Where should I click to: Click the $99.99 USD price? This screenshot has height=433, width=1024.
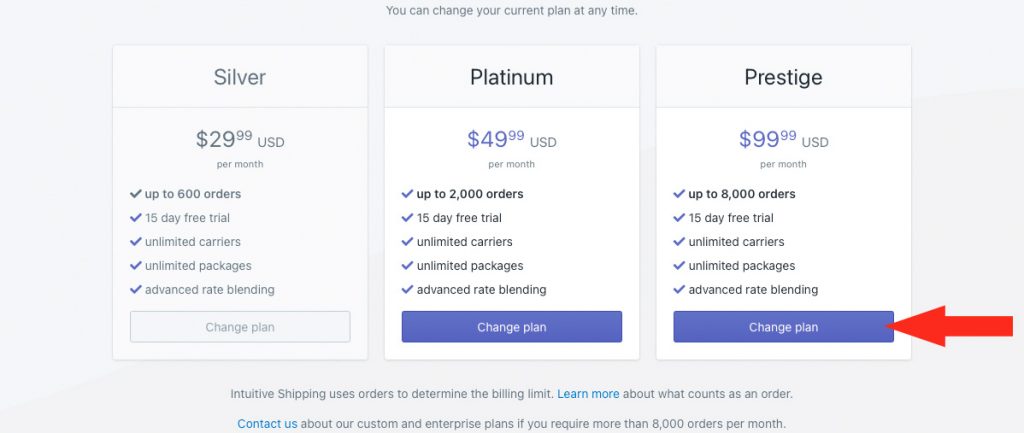click(783, 139)
